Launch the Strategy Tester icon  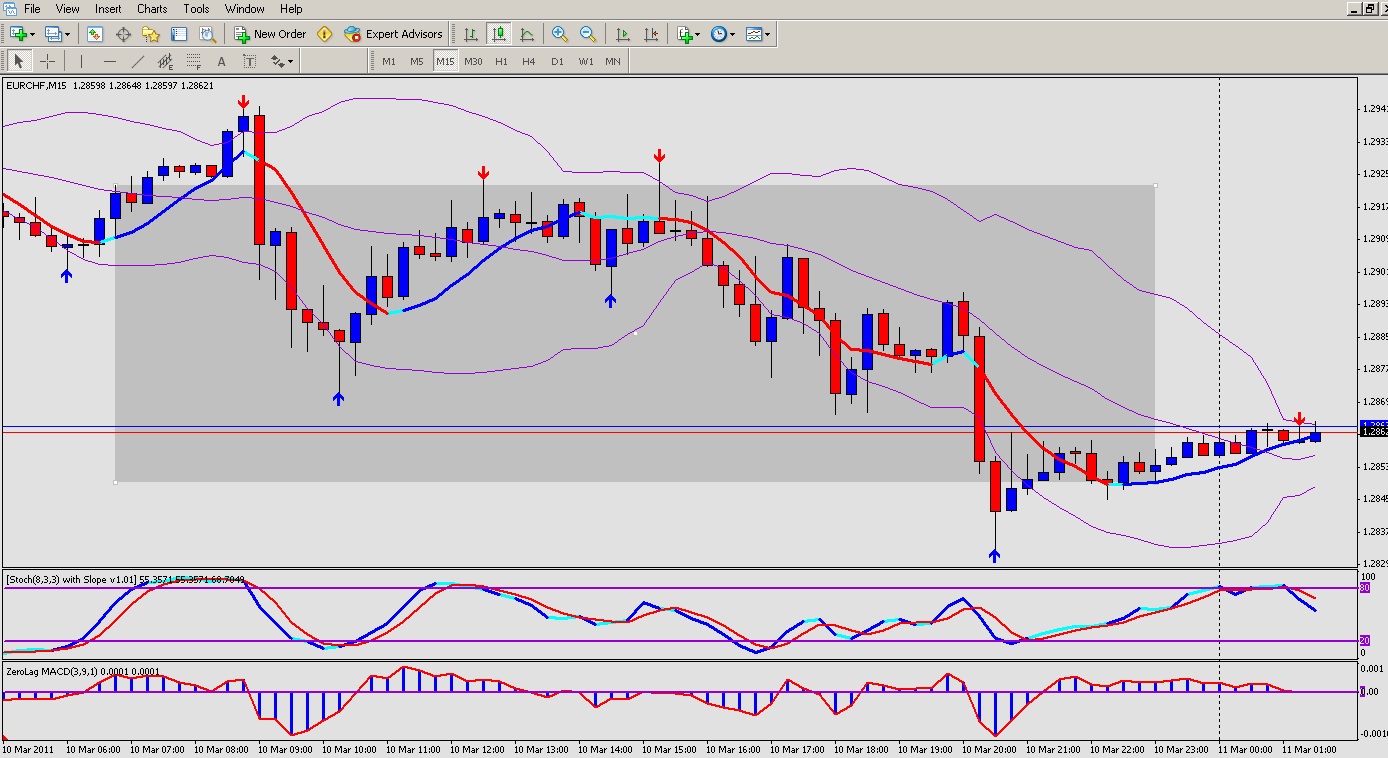pos(207,34)
